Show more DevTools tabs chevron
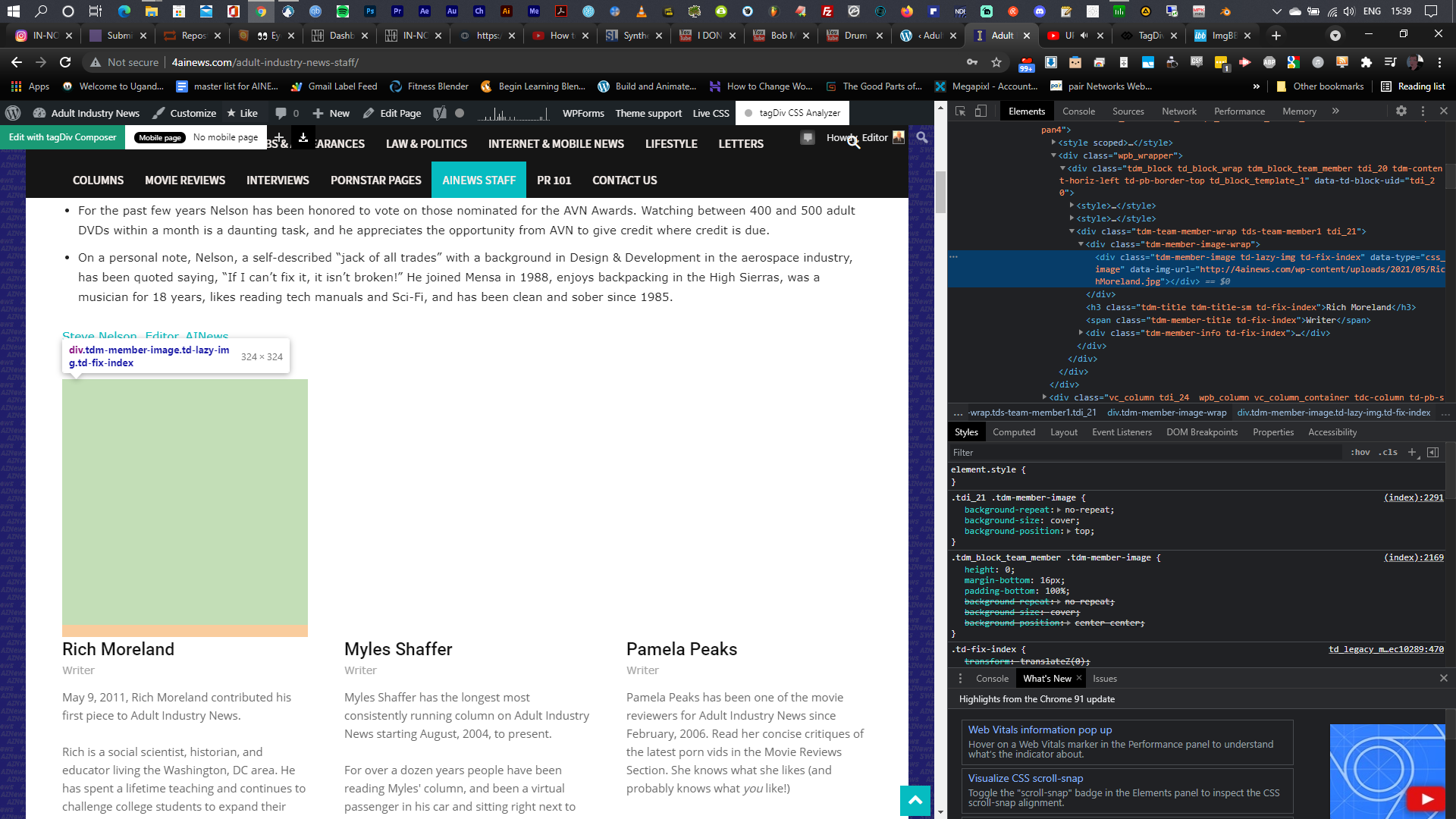Viewport: 1456px width, 819px height. click(1335, 111)
